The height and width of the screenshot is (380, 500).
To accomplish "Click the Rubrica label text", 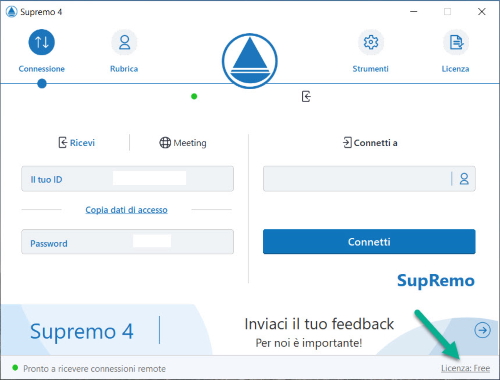I will 124,69.
